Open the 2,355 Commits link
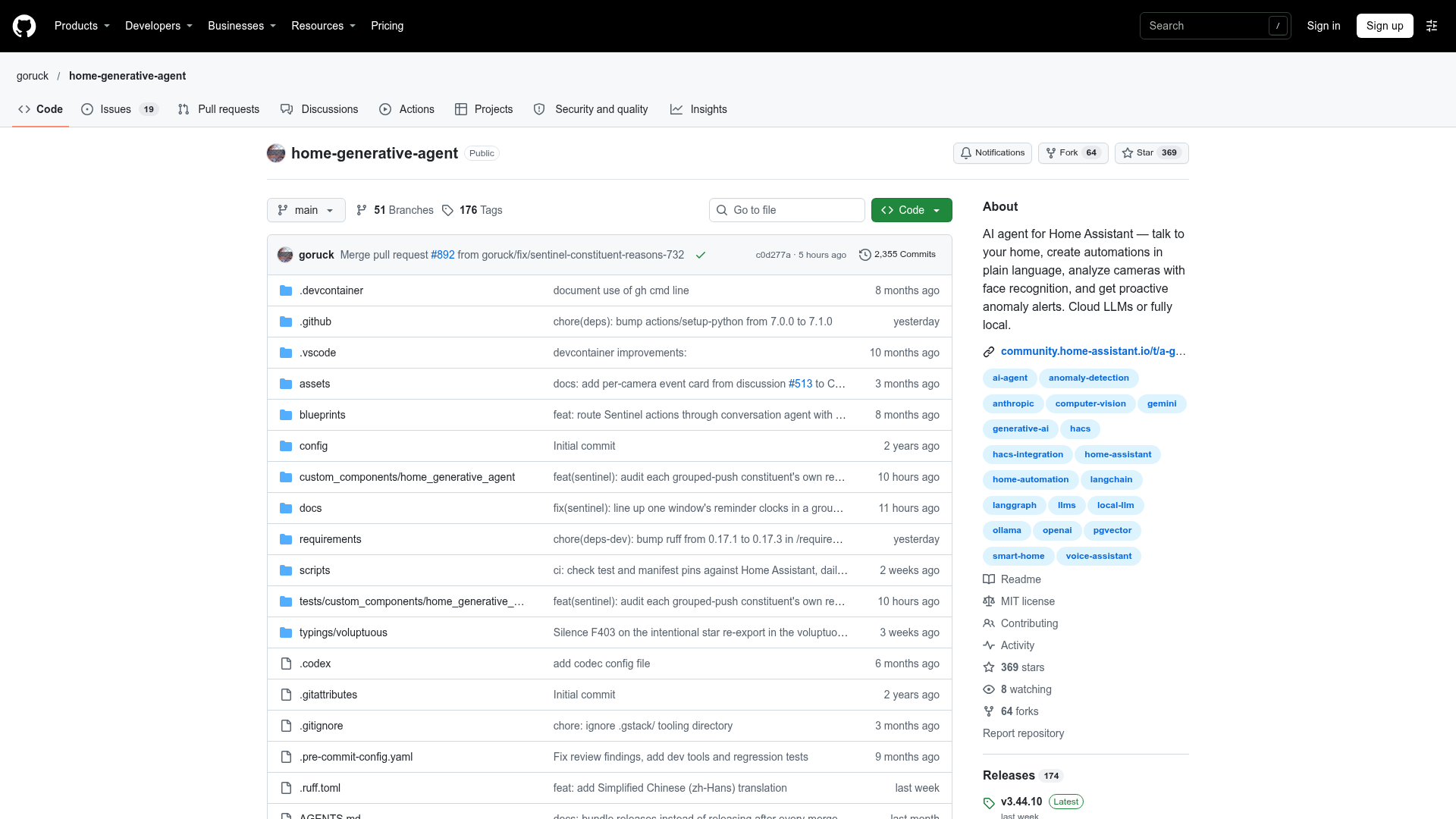Screen dimensions: 1456x819 pyautogui.click(x=897, y=255)
